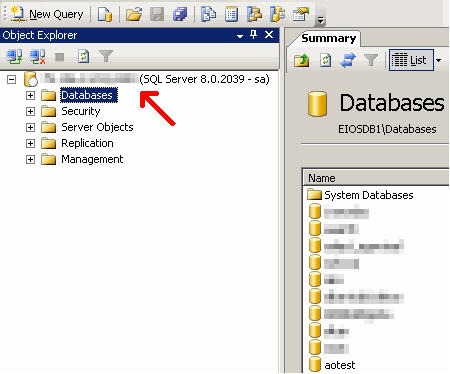450x374 pixels.
Task: Close the Object Explorer panel
Action: pos(269,34)
